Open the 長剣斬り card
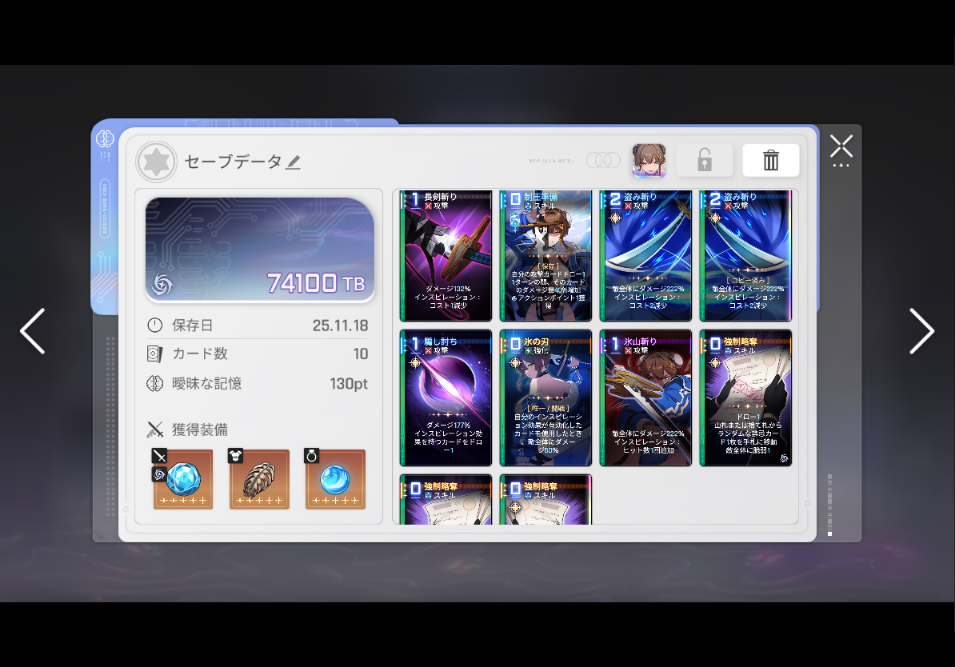Screen dimensions: 955x667 (x=446, y=256)
